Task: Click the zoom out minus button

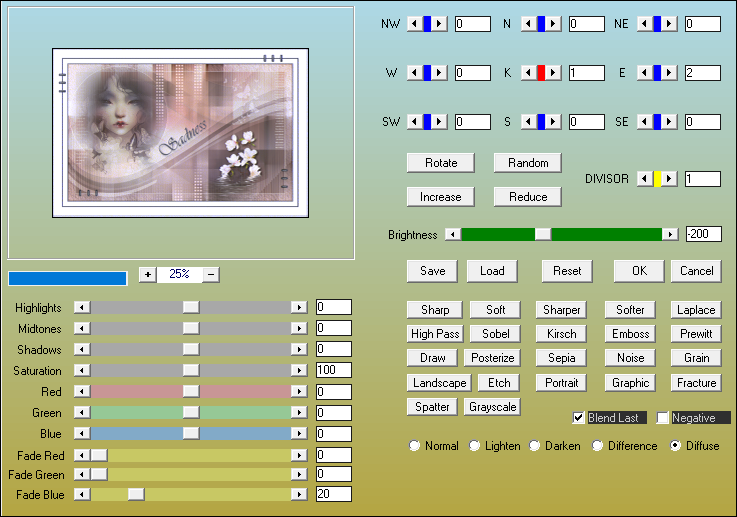Action: (x=211, y=275)
